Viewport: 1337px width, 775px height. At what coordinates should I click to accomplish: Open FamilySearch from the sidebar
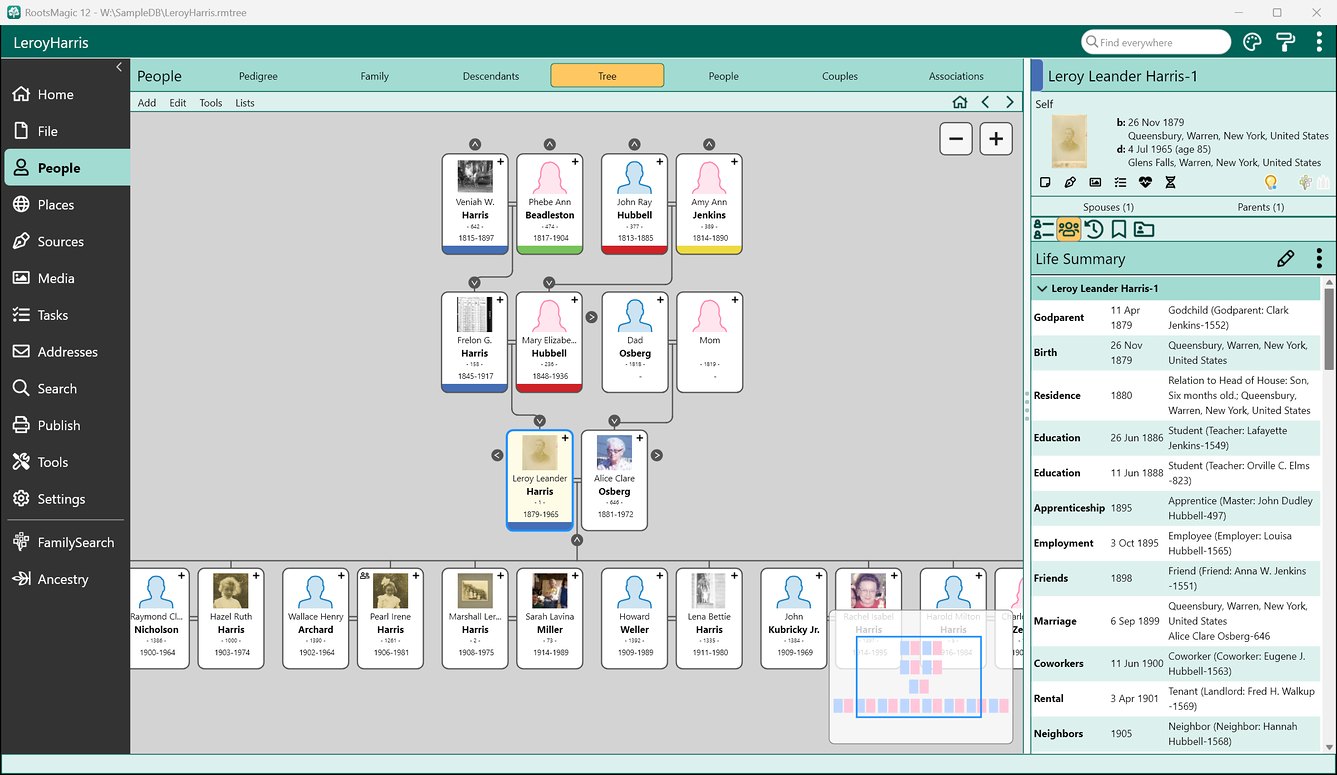[65, 542]
